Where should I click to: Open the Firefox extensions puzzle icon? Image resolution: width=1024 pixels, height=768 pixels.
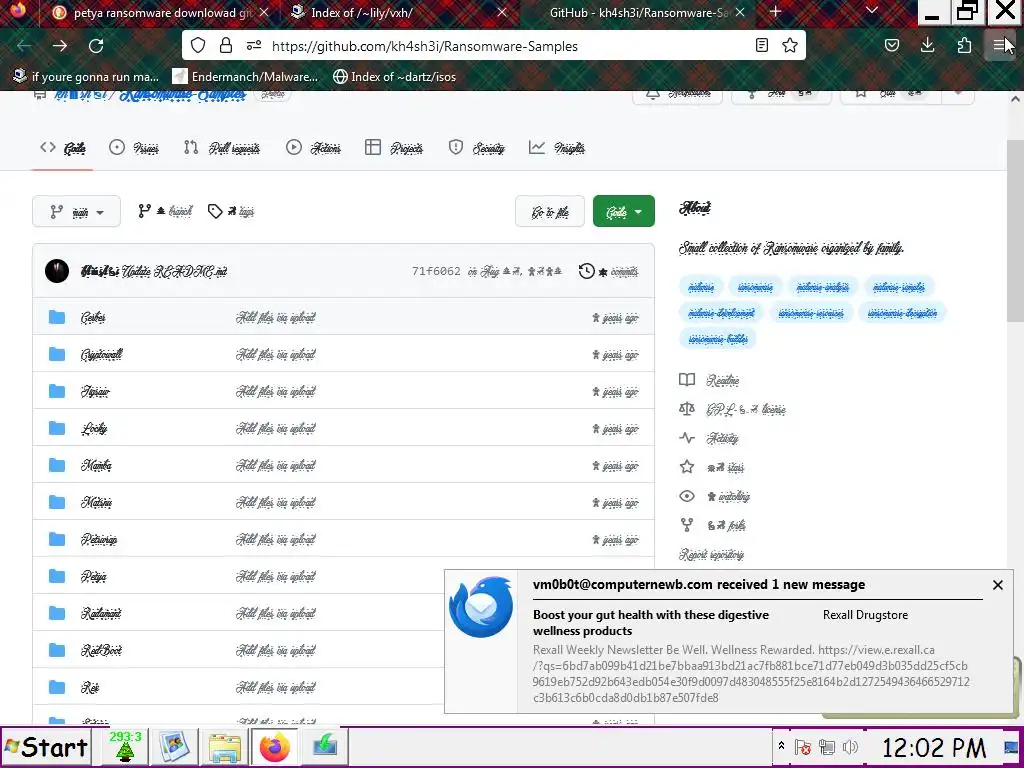click(964, 46)
